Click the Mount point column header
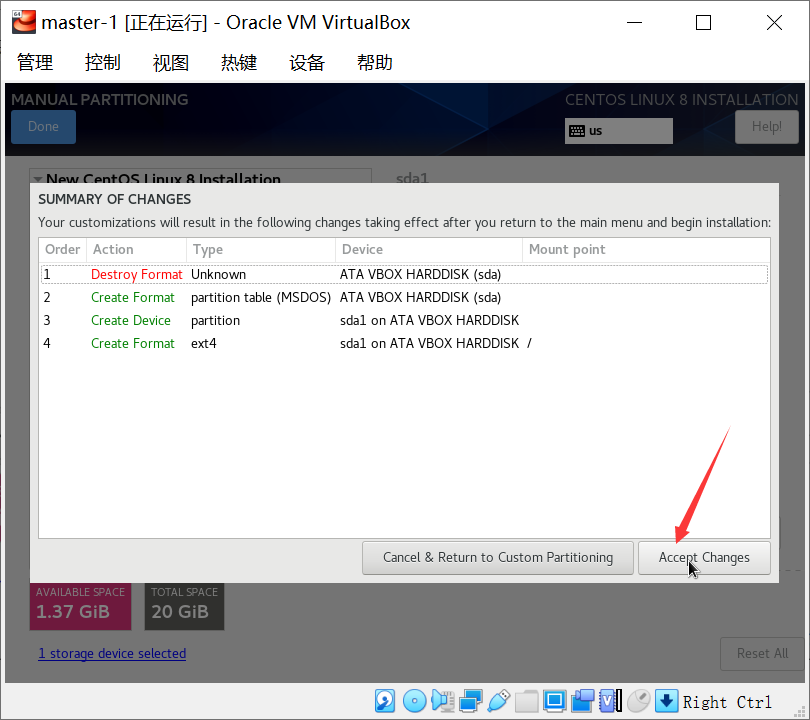 [x=646, y=249]
